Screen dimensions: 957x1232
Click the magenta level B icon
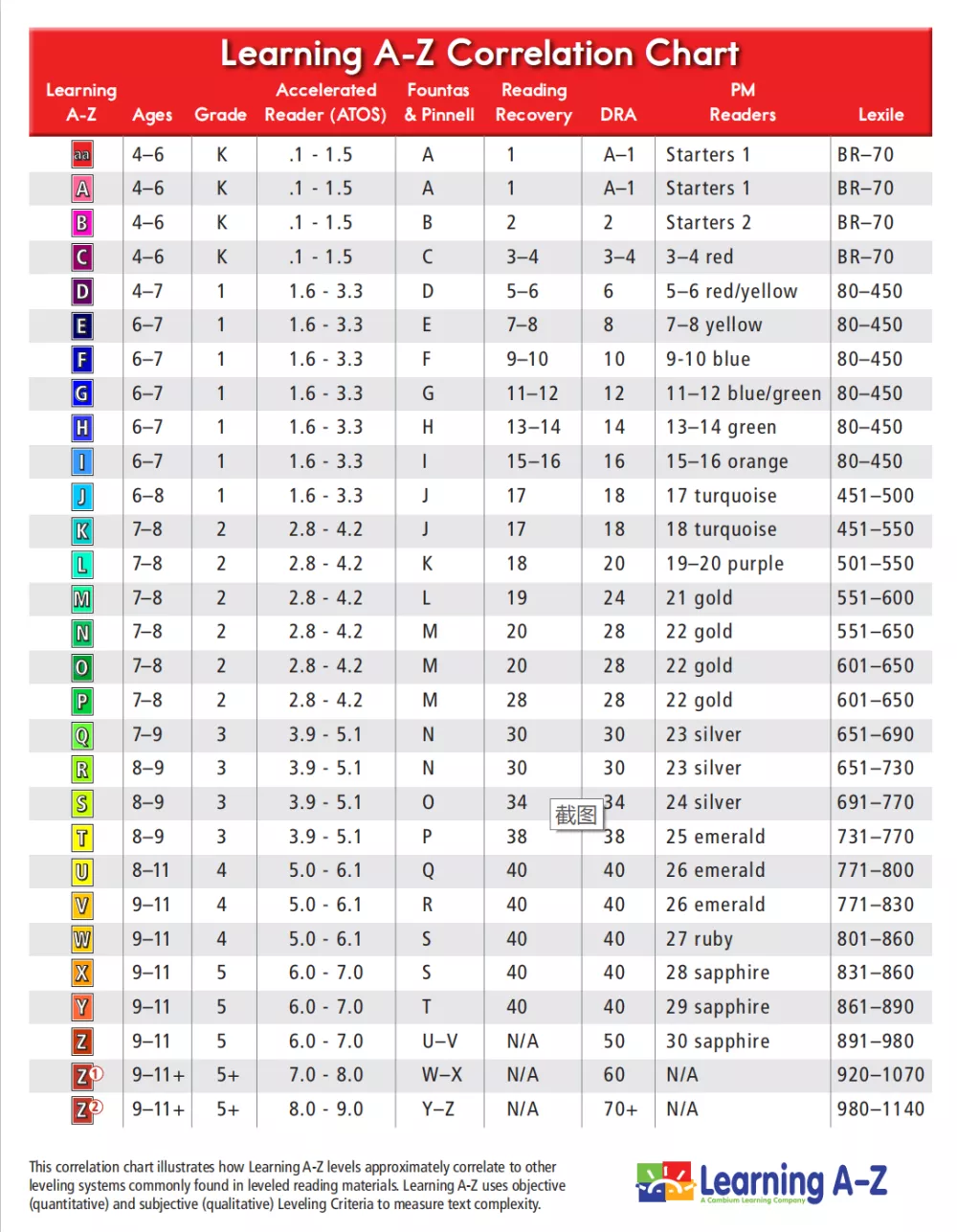point(82,223)
